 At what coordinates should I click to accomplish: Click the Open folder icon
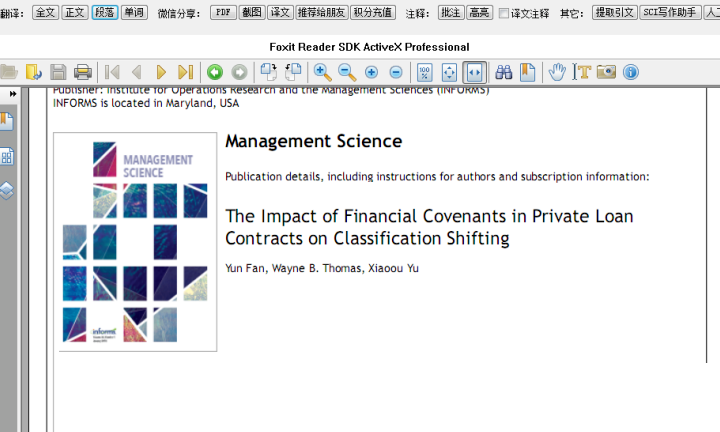click(8, 72)
